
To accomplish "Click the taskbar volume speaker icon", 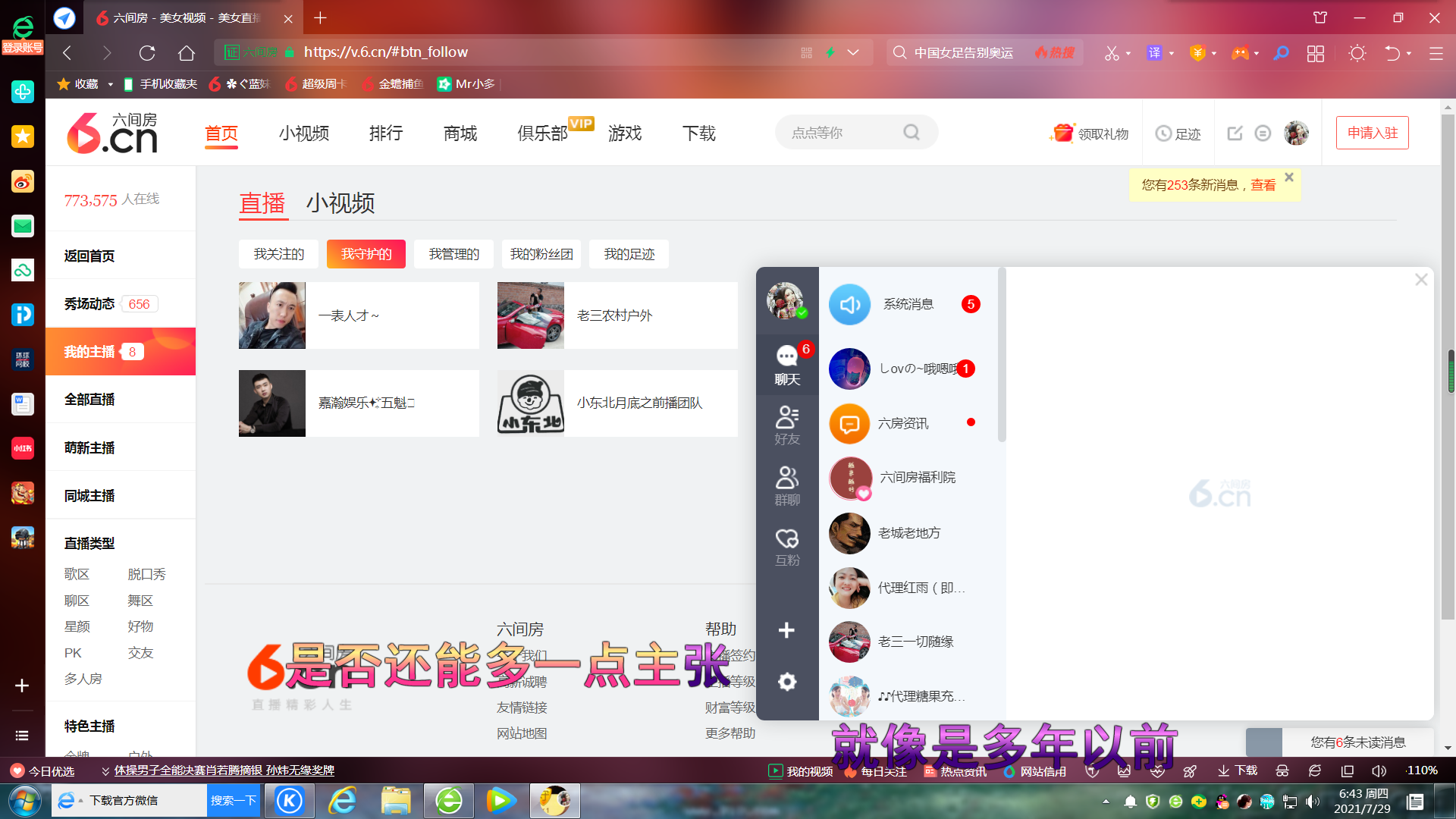I will [1313, 802].
